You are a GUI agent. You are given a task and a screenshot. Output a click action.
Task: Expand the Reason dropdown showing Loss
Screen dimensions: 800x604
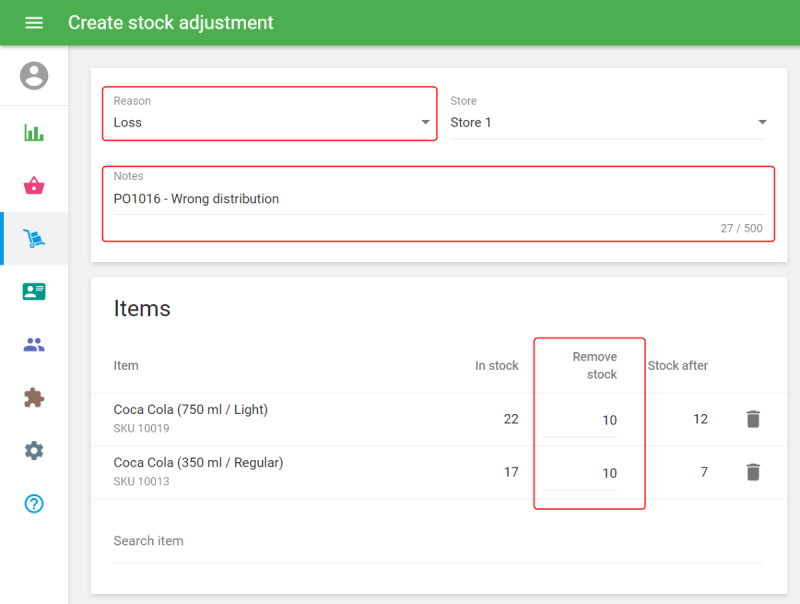pos(270,122)
